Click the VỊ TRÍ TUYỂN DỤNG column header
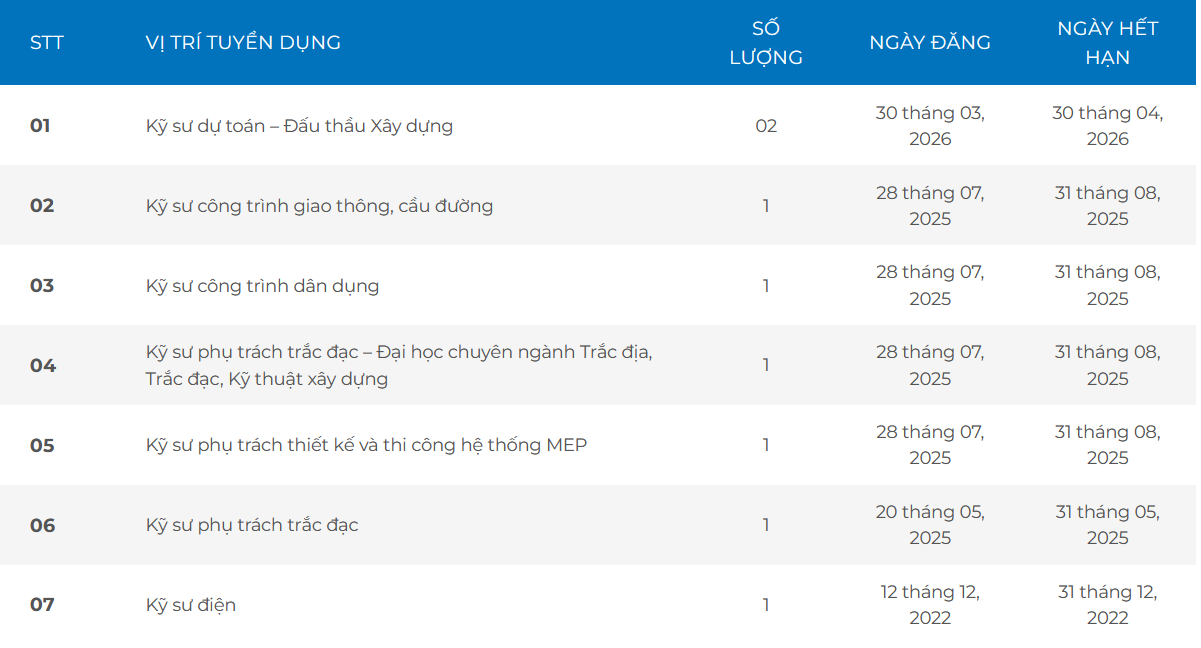Screen dimensions: 1201x648 [x=243, y=43]
